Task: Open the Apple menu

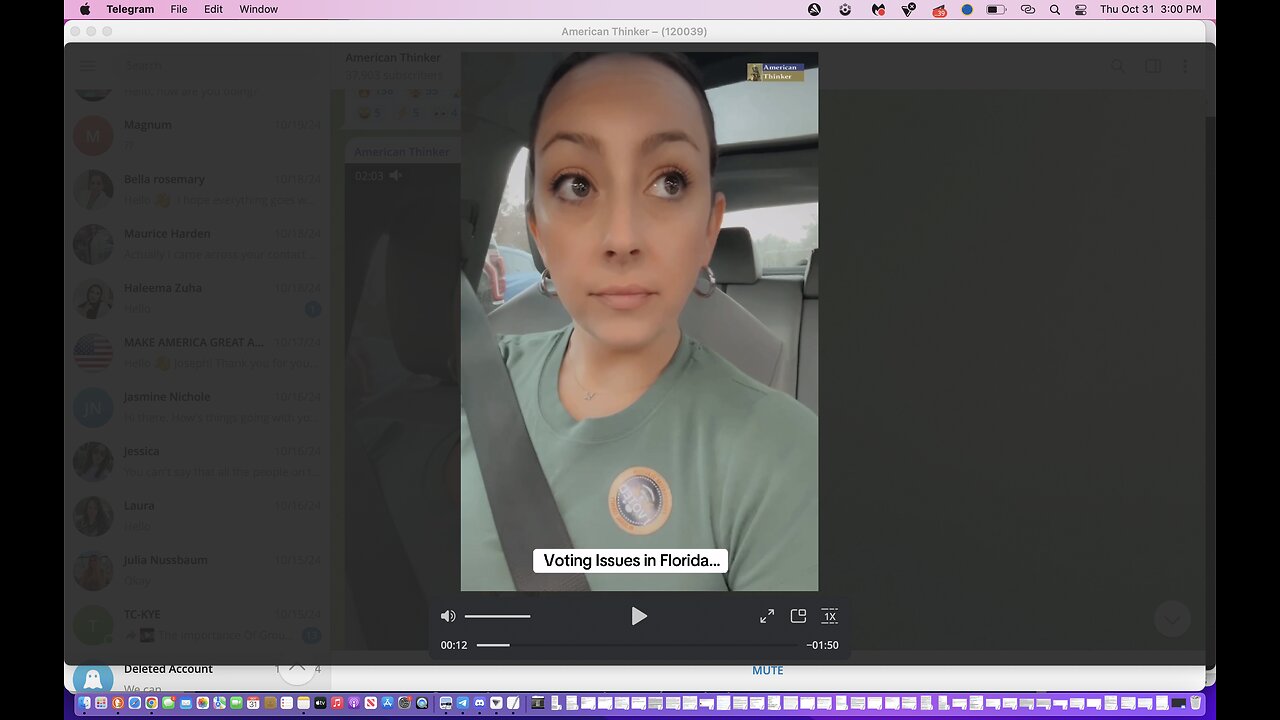Action: point(85,9)
